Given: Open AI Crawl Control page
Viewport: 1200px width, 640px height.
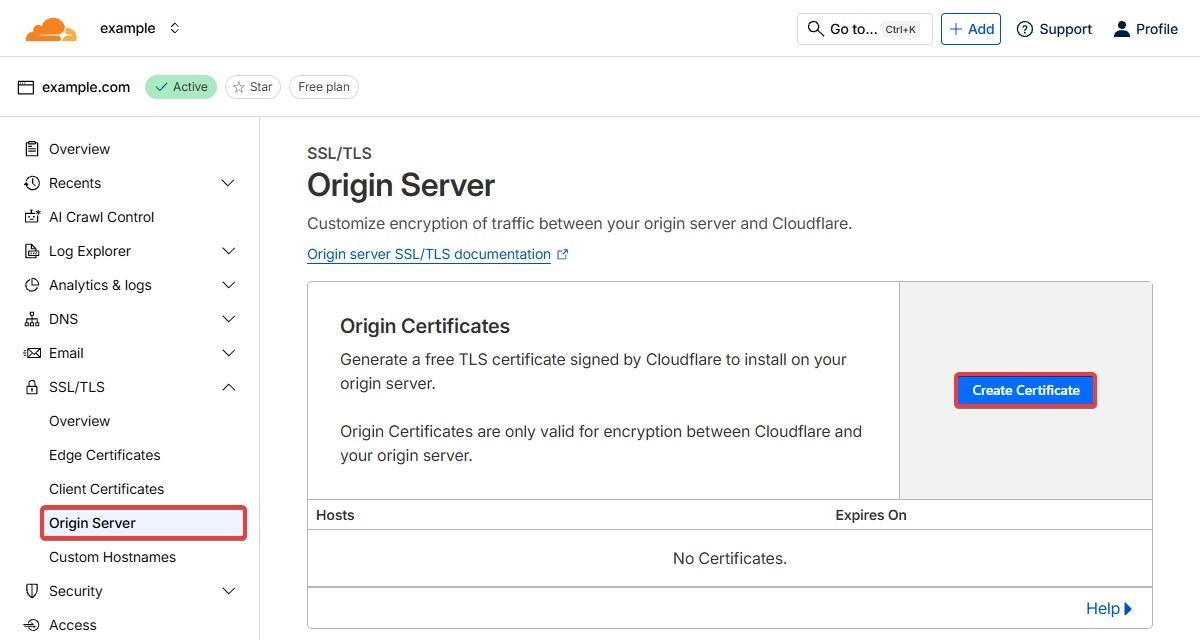Looking at the screenshot, I should 101,217.
